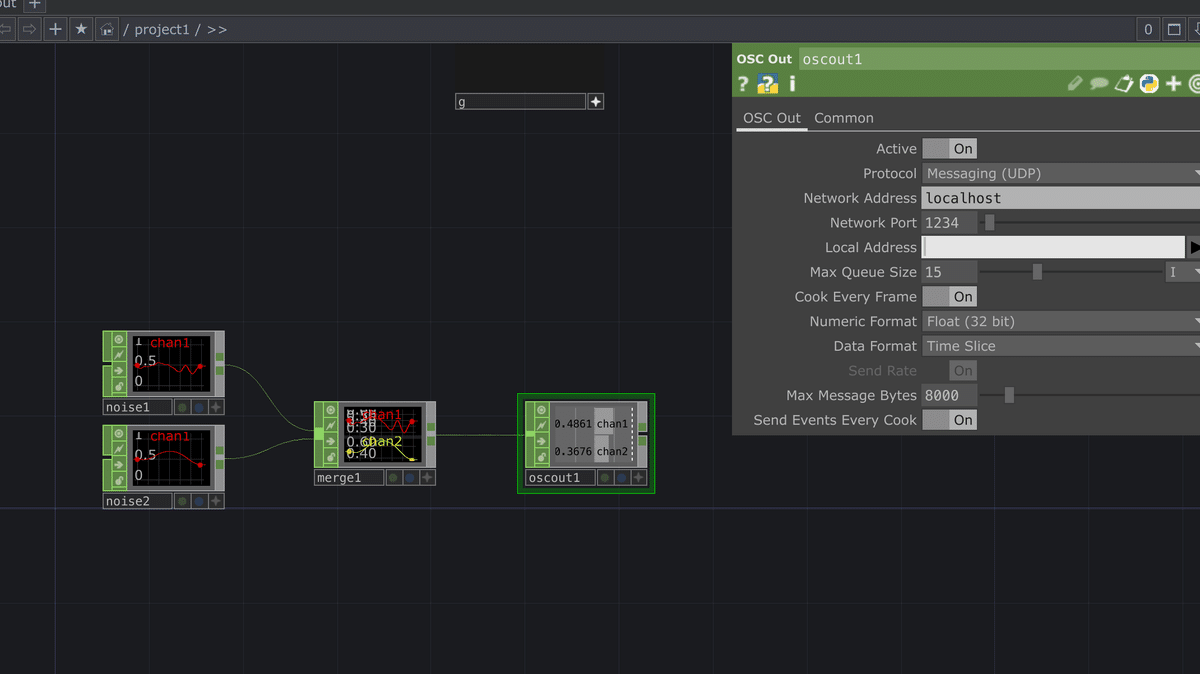Click the Python expressions icon in parameter dialog
Viewport: 1200px width, 674px height.
pyautogui.click(x=1148, y=84)
